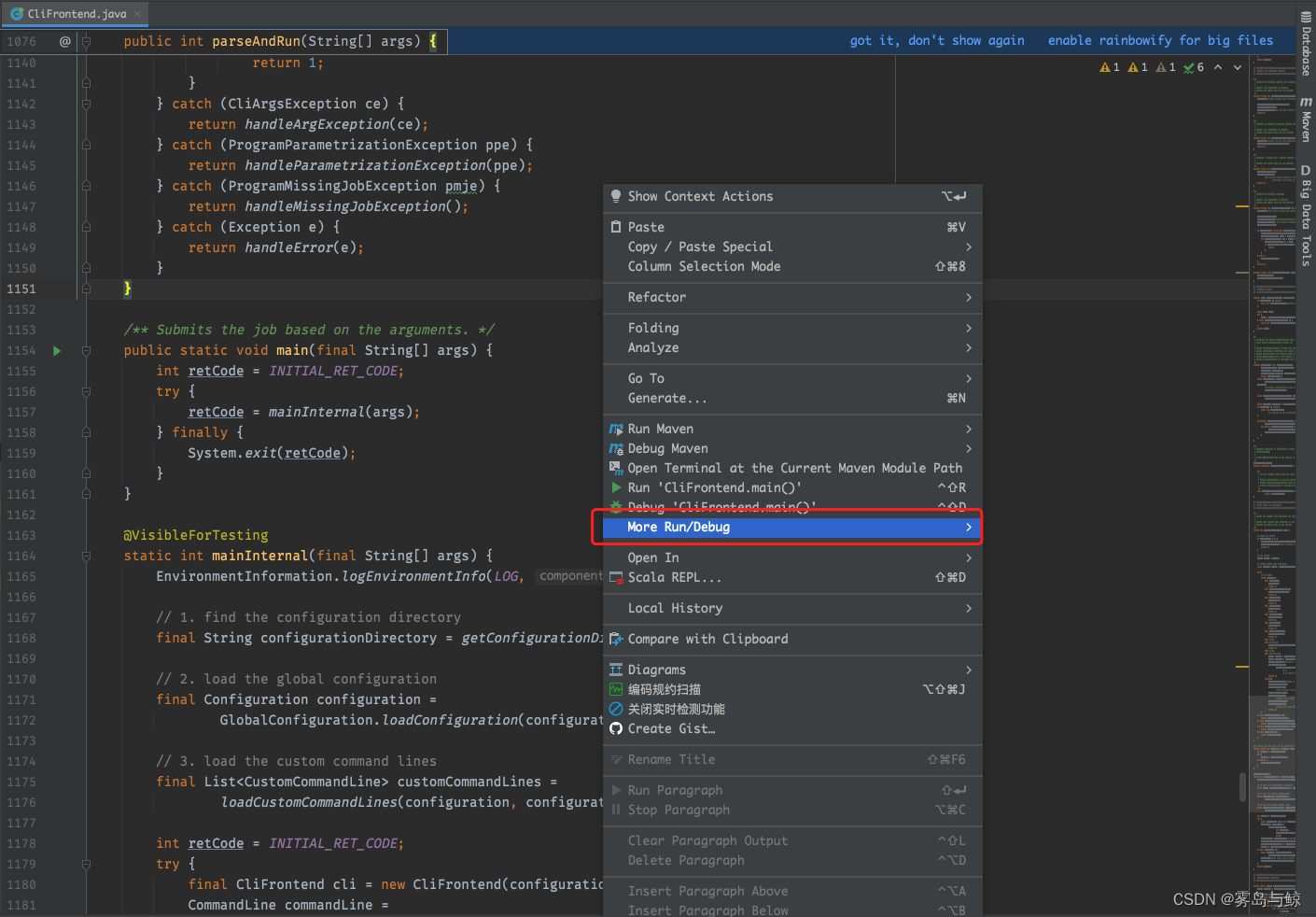Image resolution: width=1316 pixels, height=917 pixels.
Task: Click 'enable rainbowify for big files' link
Action: click(1160, 40)
